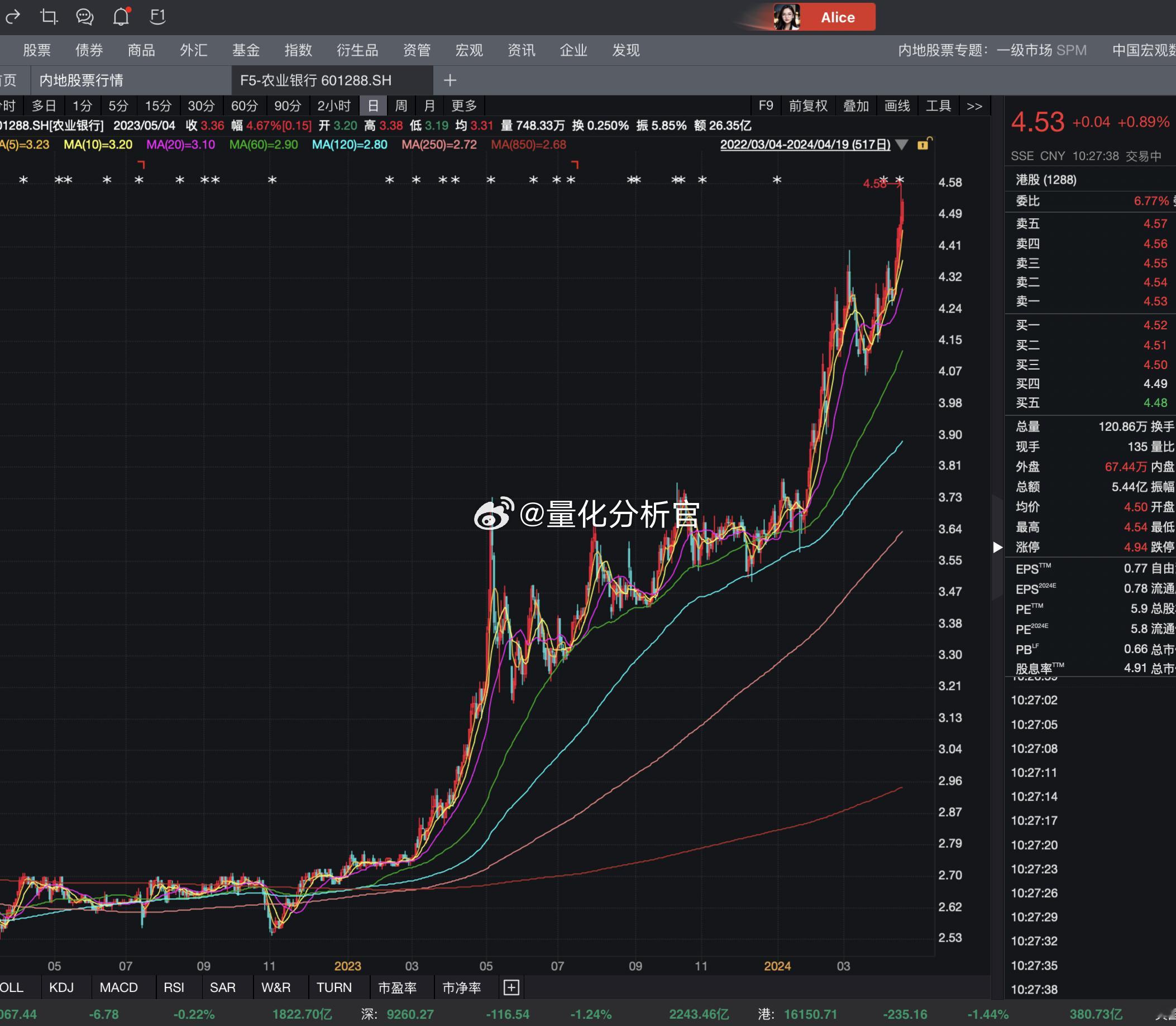Select 月 monthly period
The height and width of the screenshot is (1026, 1176).
tap(429, 106)
